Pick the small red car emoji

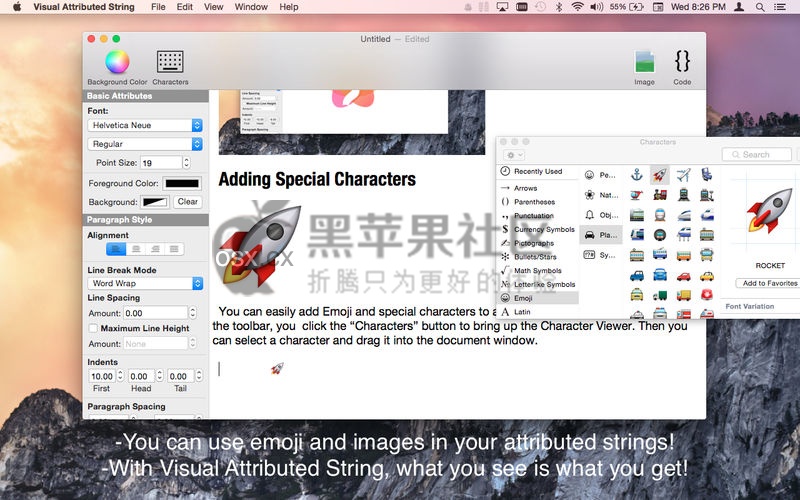(684, 276)
